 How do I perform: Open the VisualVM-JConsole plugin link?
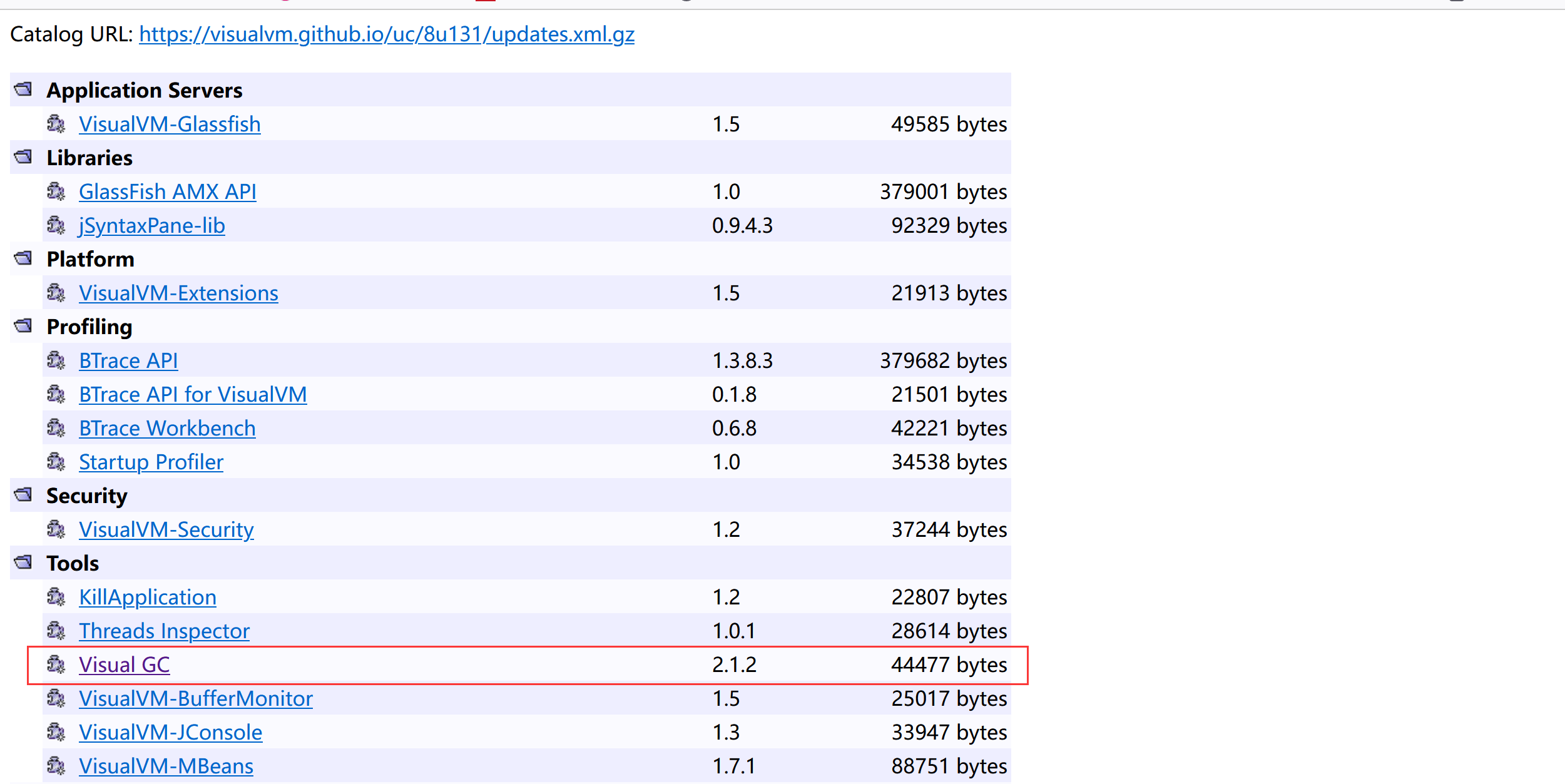point(170,732)
